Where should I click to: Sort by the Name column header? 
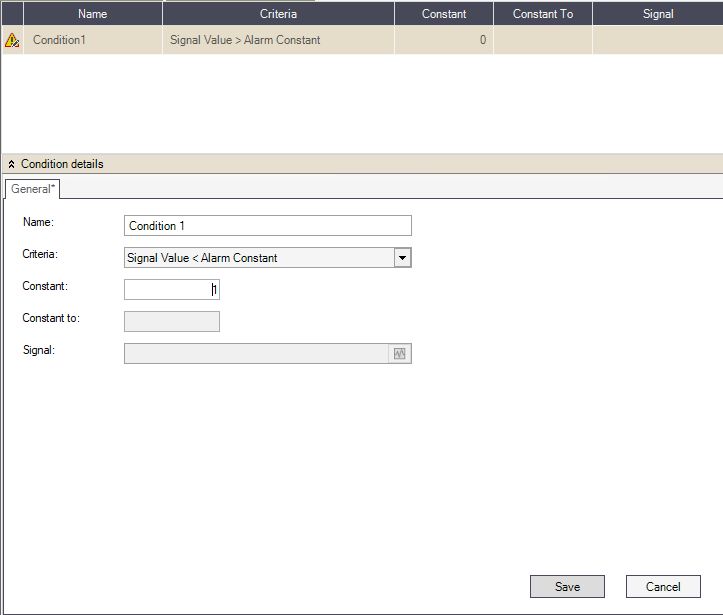pos(92,14)
